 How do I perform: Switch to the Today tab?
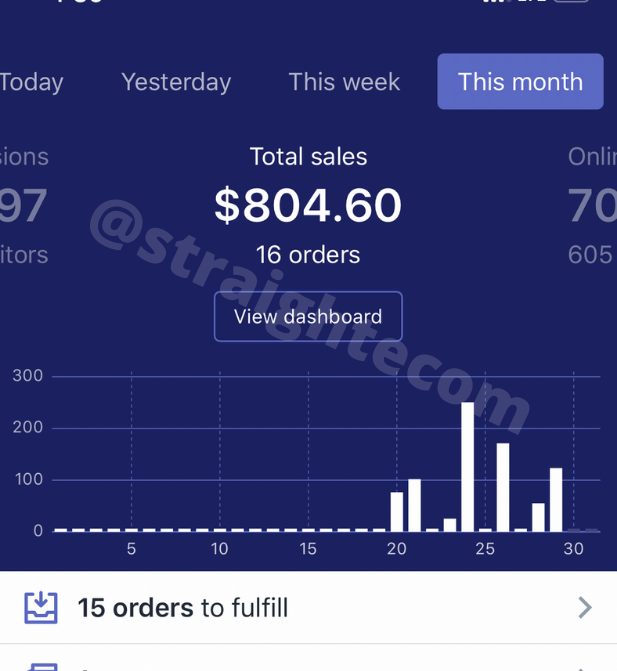(x=31, y=82)
